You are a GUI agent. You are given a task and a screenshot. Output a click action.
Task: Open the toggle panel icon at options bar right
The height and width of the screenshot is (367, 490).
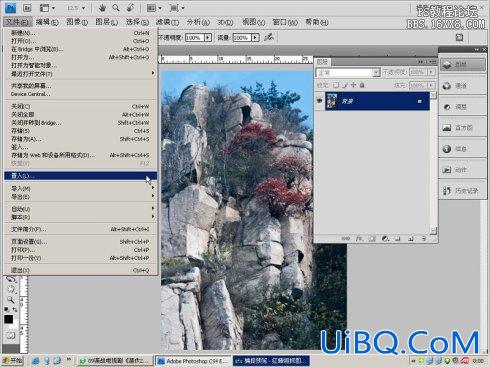coord(459,37)
